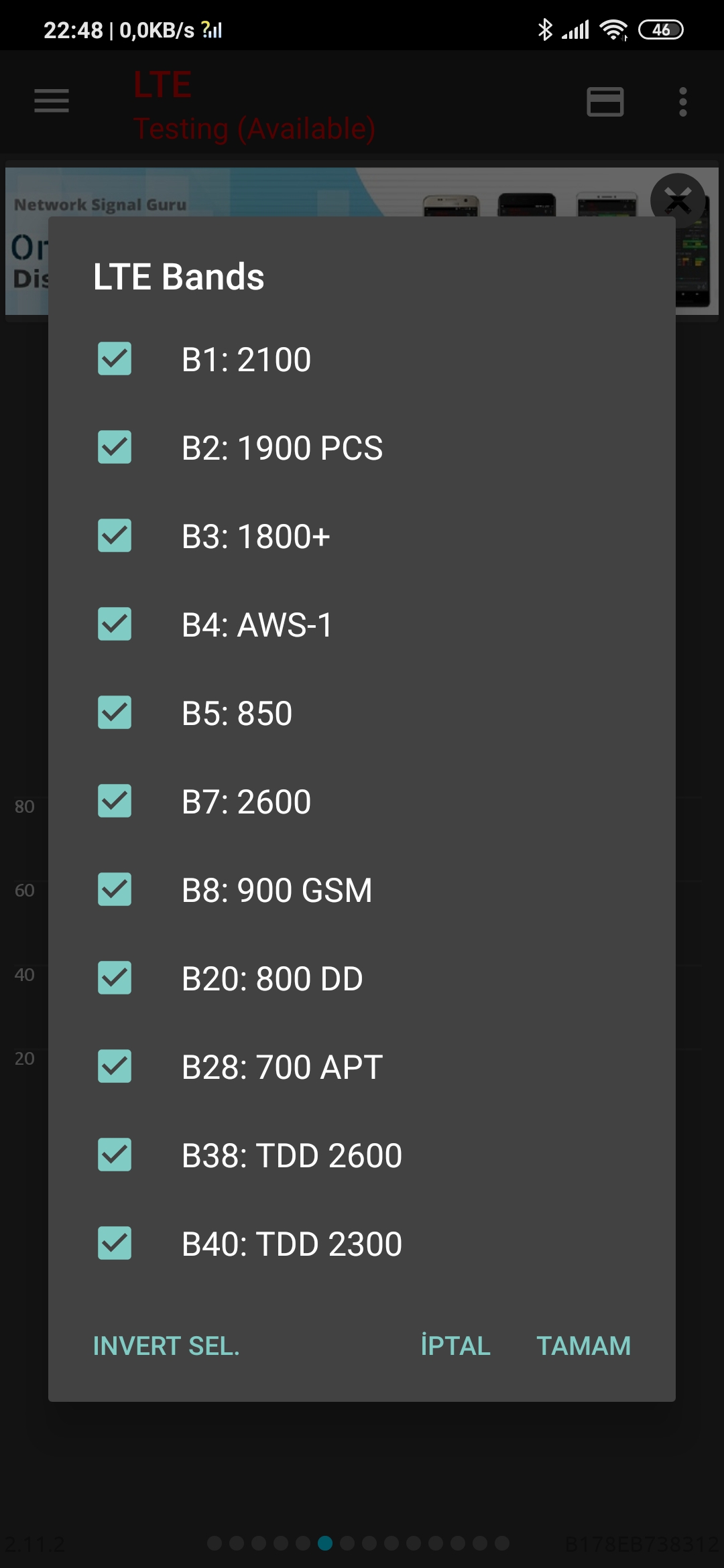Open the three-dot overflow menu
724x1568 pixels.
coord(683,102)
